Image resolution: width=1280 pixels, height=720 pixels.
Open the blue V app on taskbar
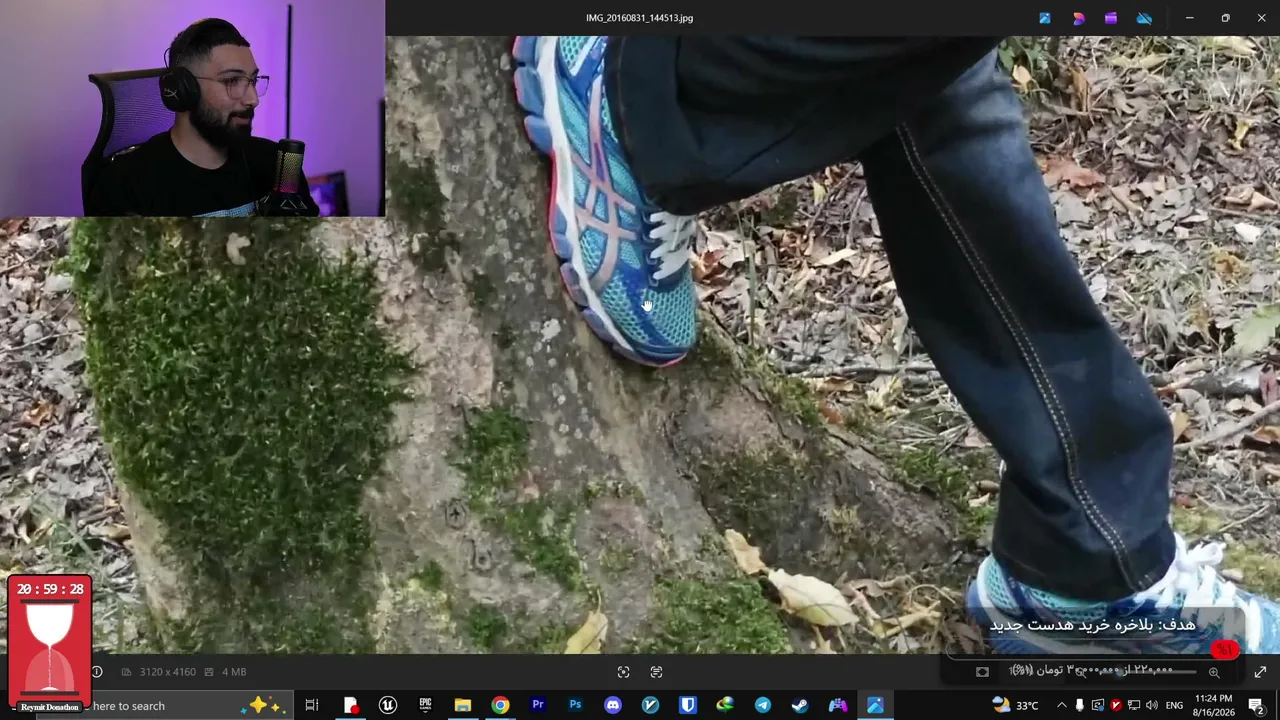pos(650,706)
